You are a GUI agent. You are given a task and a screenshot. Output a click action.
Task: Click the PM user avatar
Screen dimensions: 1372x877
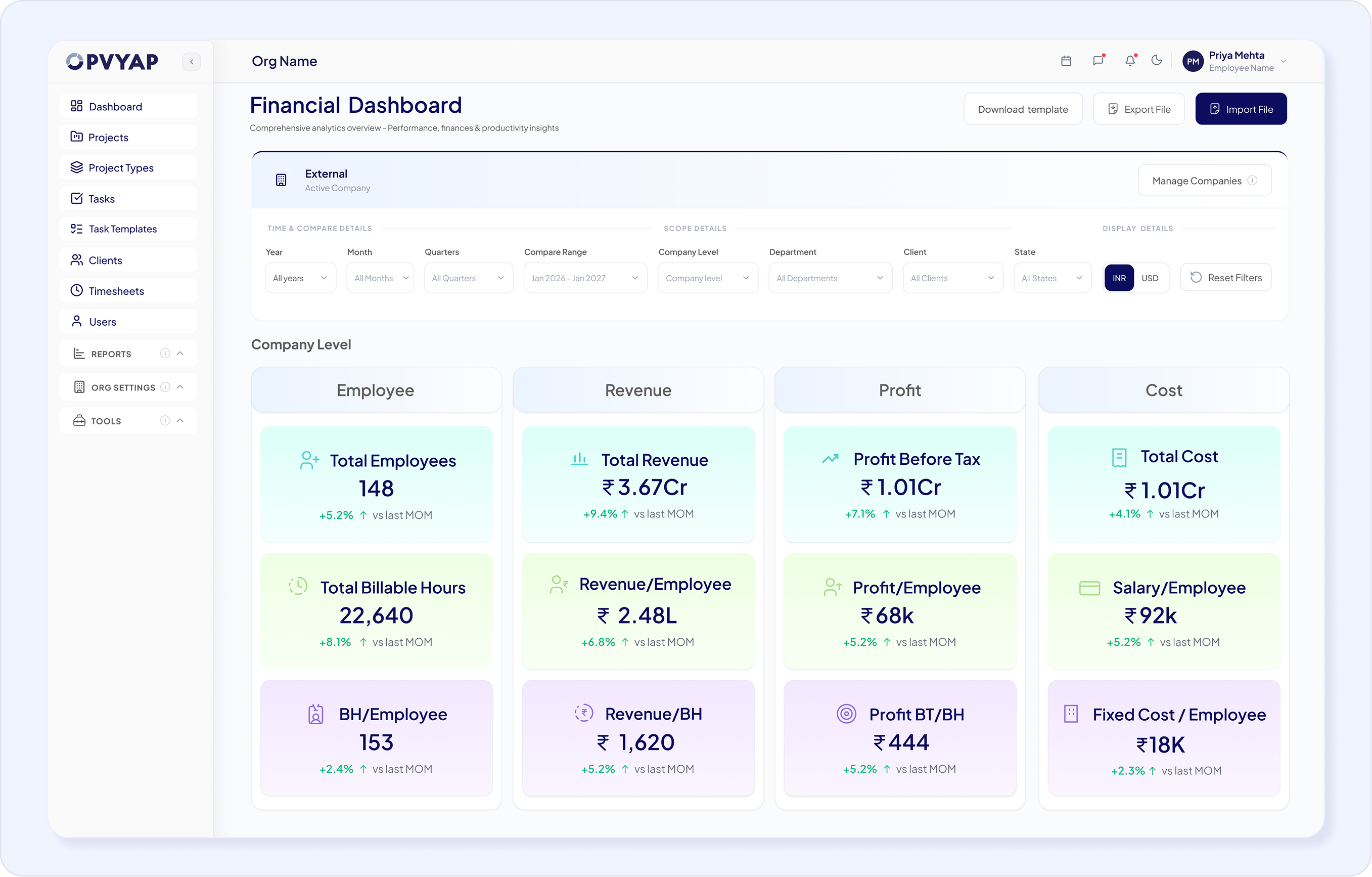click(1193, 62)
